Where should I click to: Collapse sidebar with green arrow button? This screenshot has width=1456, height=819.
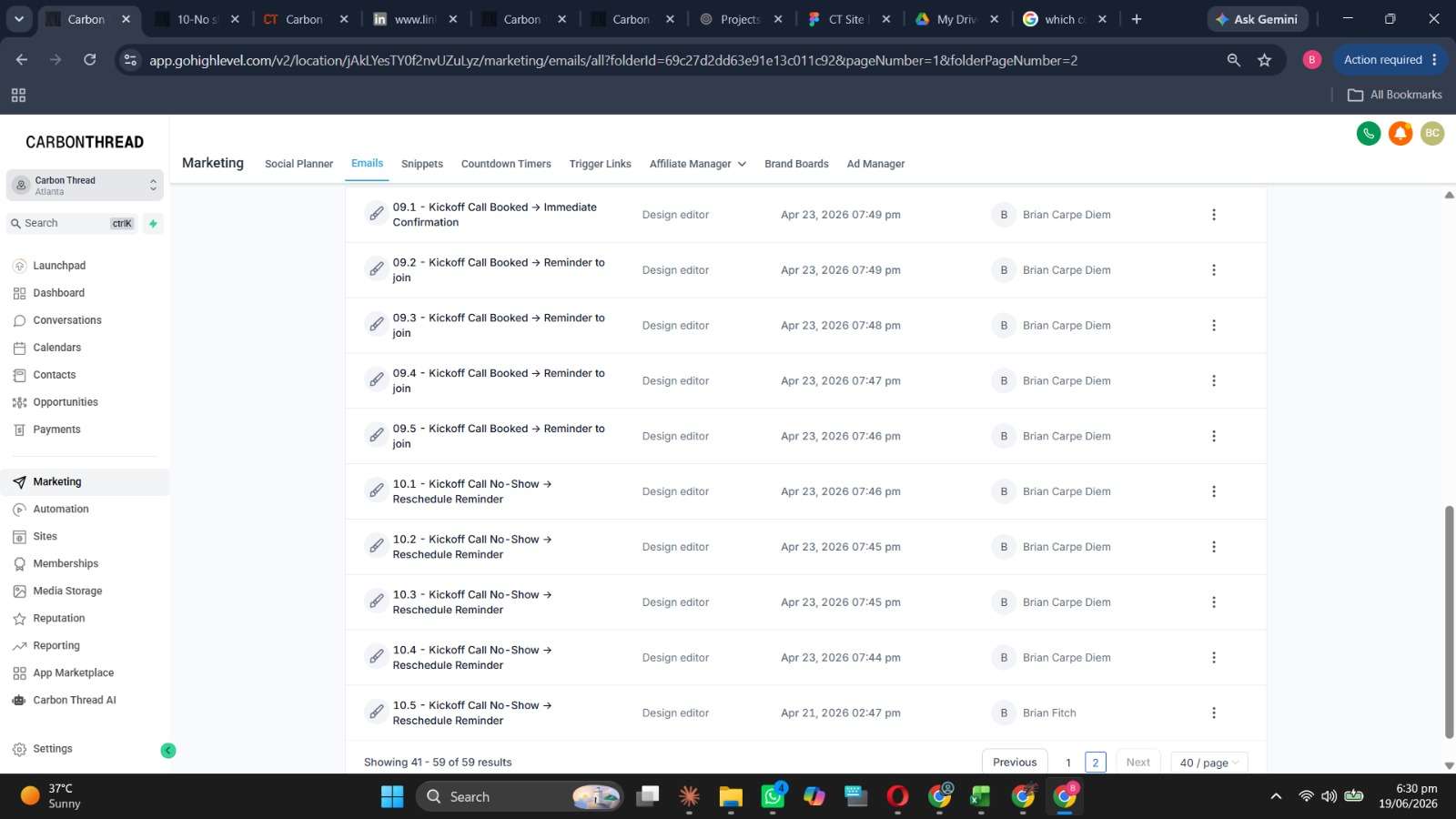[x=168, y=750]
